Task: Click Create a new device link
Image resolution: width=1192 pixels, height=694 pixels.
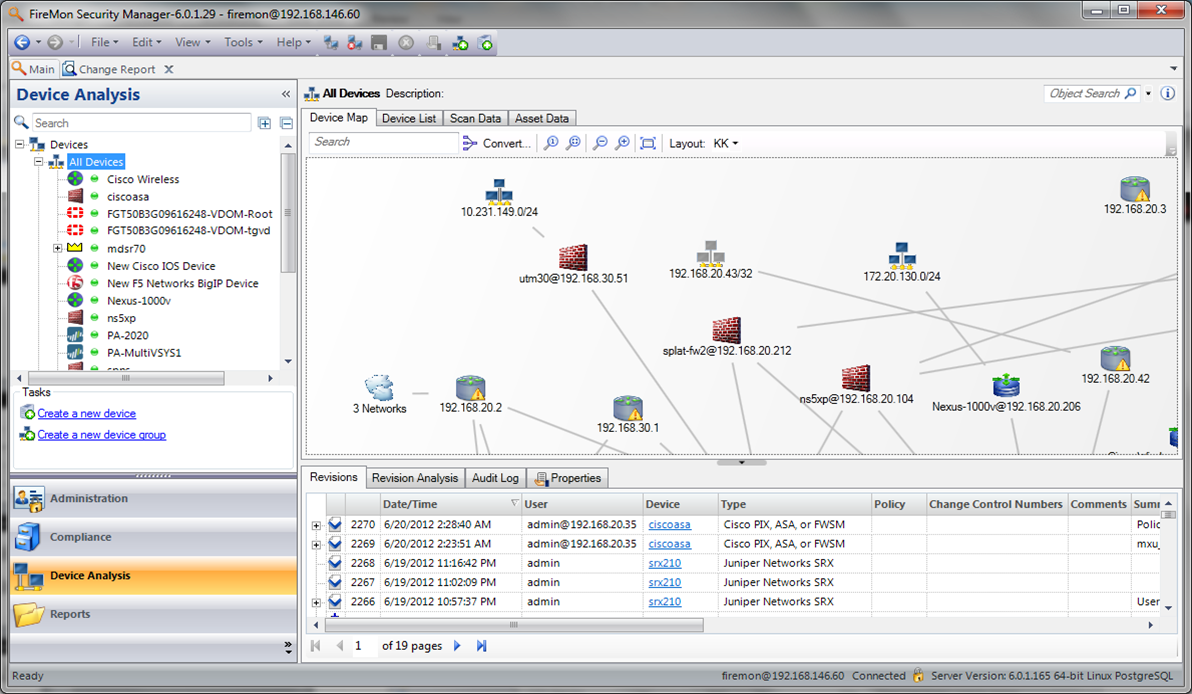Action: tap(87, 414)
